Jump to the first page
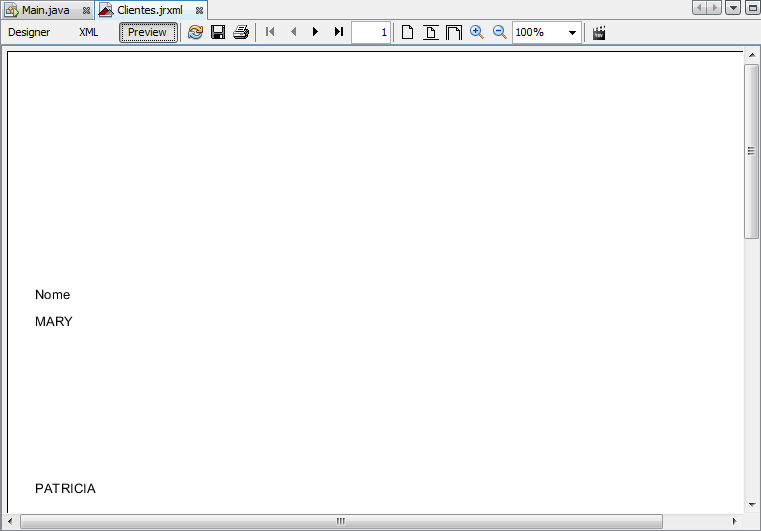The height and width of the screenshot is (531, 761). click(x=270, y=32)
